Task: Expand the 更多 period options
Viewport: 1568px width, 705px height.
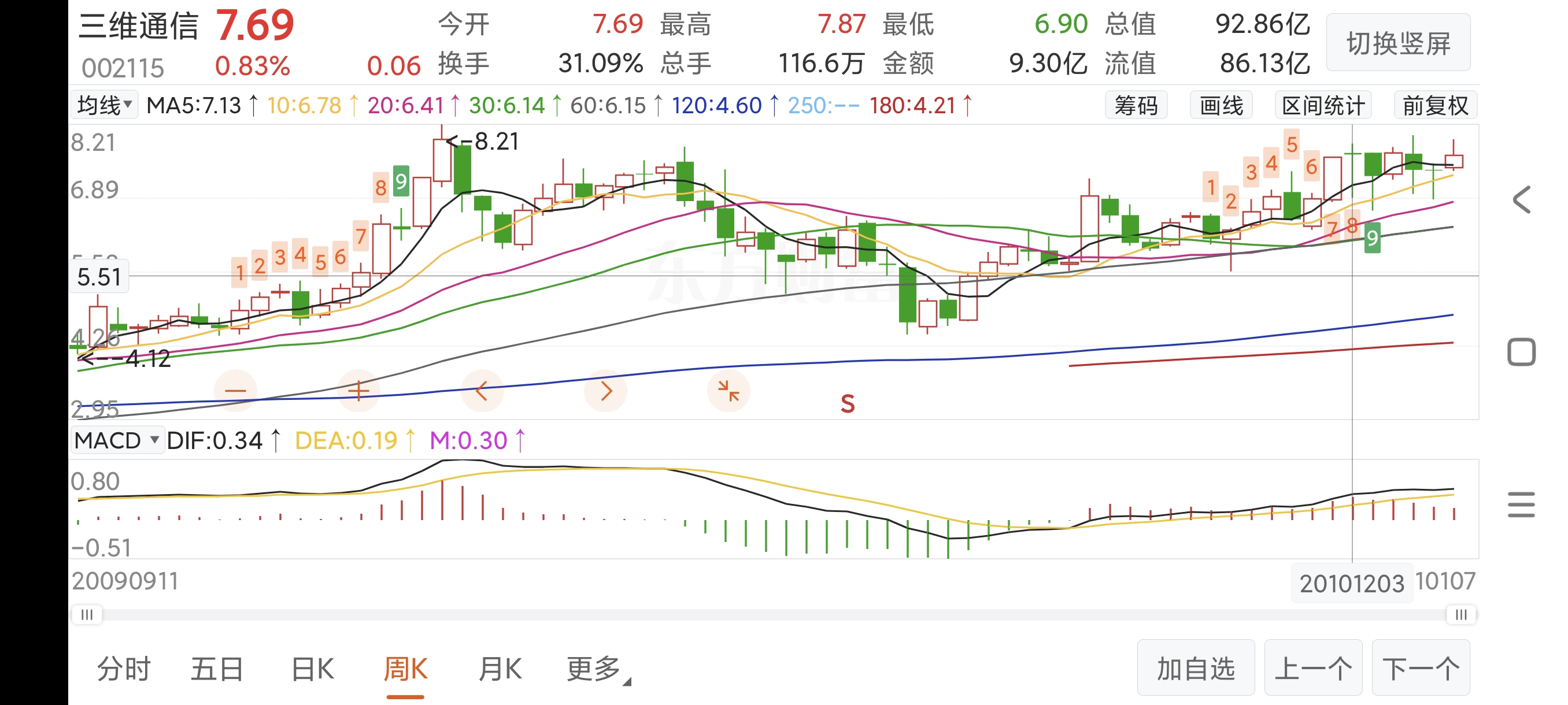Action: (598, 669)
